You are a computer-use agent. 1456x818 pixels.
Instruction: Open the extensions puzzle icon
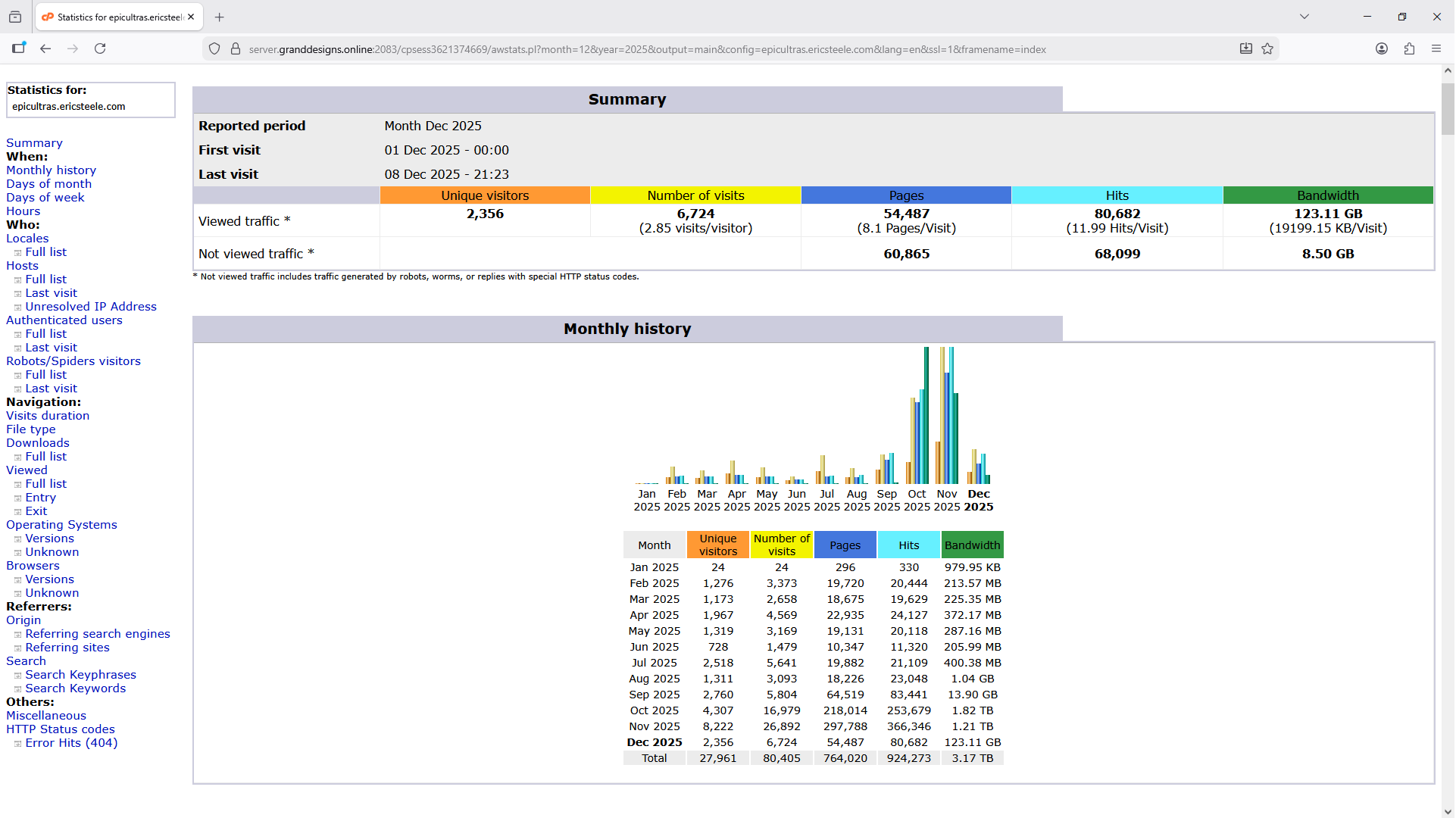tap(1410, 49)
